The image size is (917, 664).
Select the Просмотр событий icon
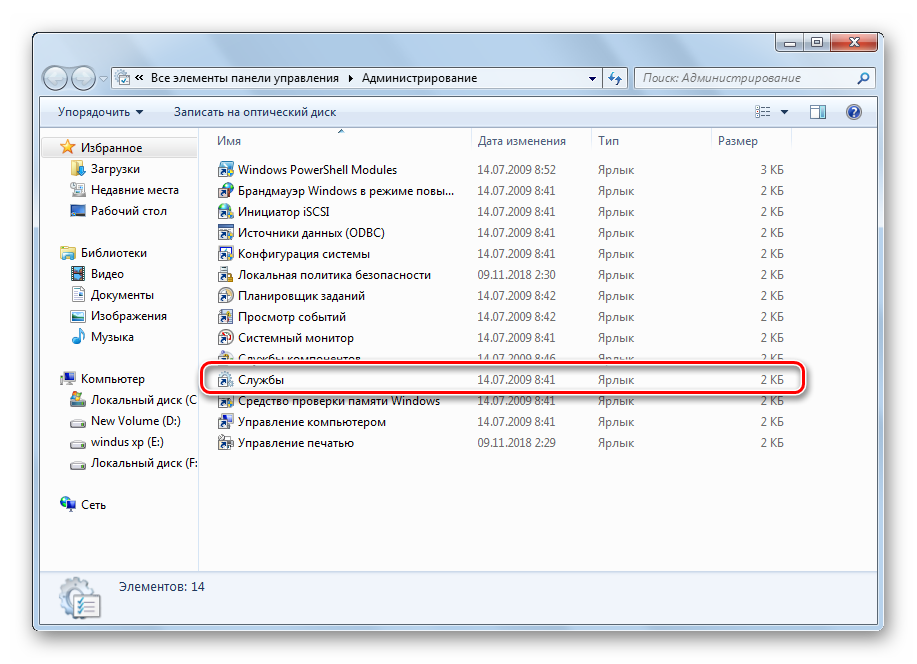coord(226,317)
